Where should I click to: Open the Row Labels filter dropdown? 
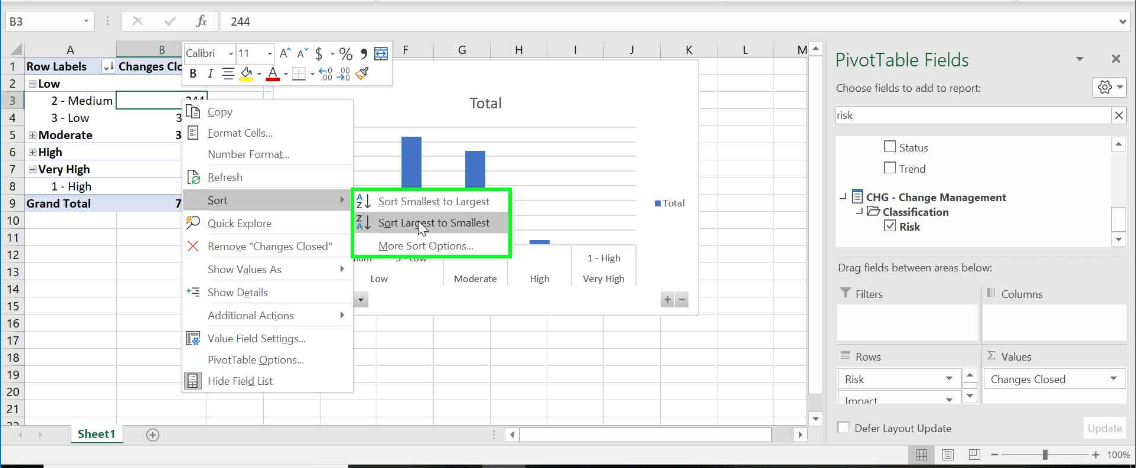point(109,67)
